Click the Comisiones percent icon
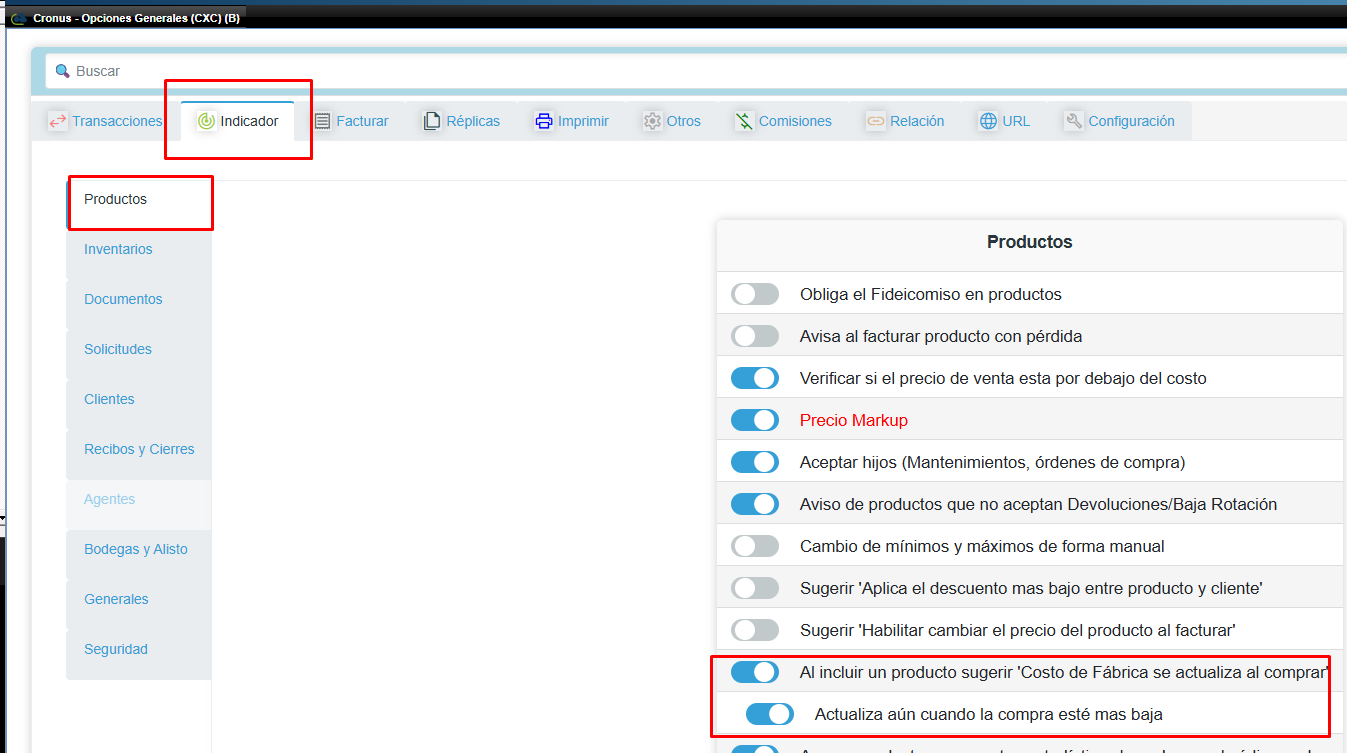This screenshot has width=1347, height=753. (744, 121)
